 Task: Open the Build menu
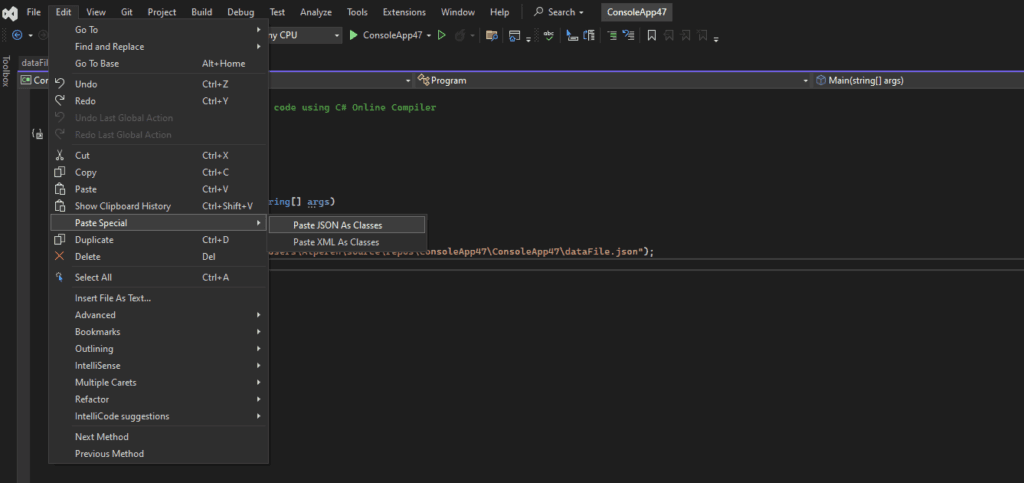(202, 12)
